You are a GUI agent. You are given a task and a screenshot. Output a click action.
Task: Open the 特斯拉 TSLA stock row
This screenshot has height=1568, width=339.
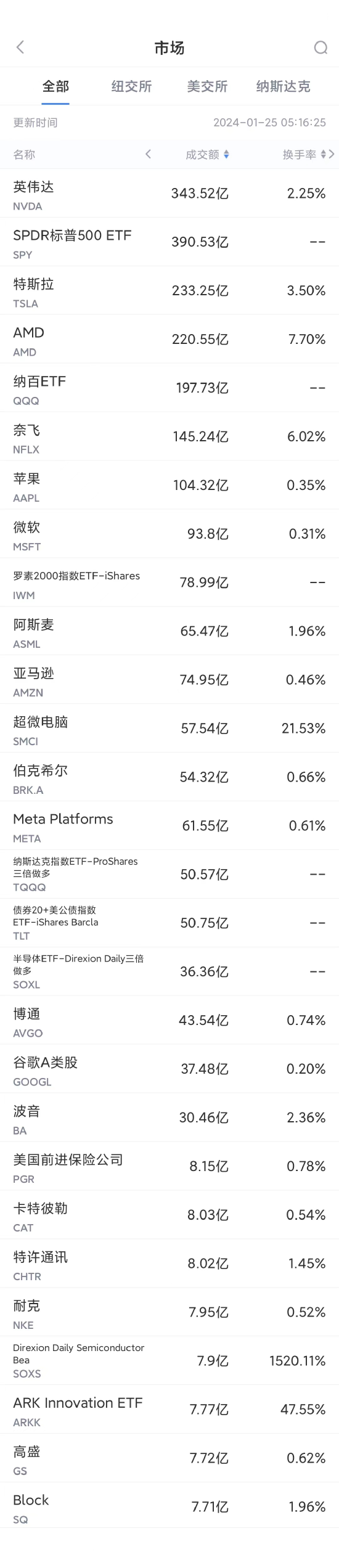169,291
